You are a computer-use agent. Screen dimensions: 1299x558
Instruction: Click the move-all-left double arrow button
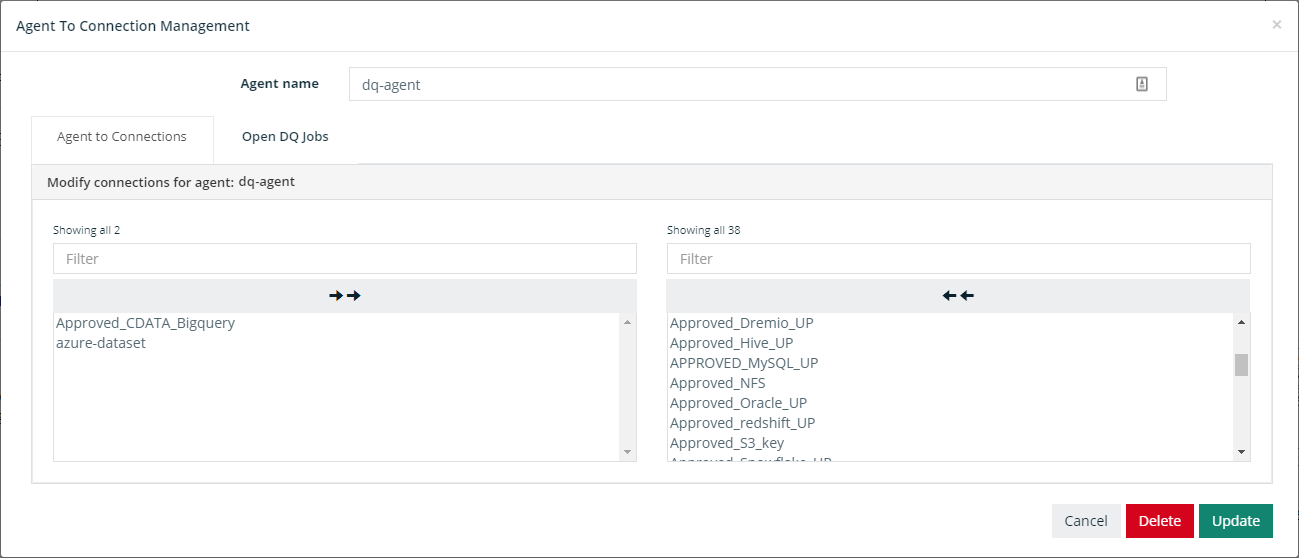pyautogui.click(x=958, y=296)
